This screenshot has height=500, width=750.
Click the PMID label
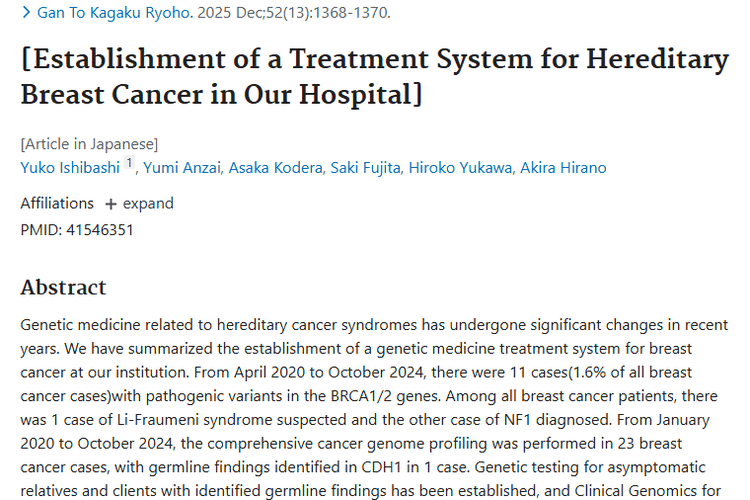39,230
